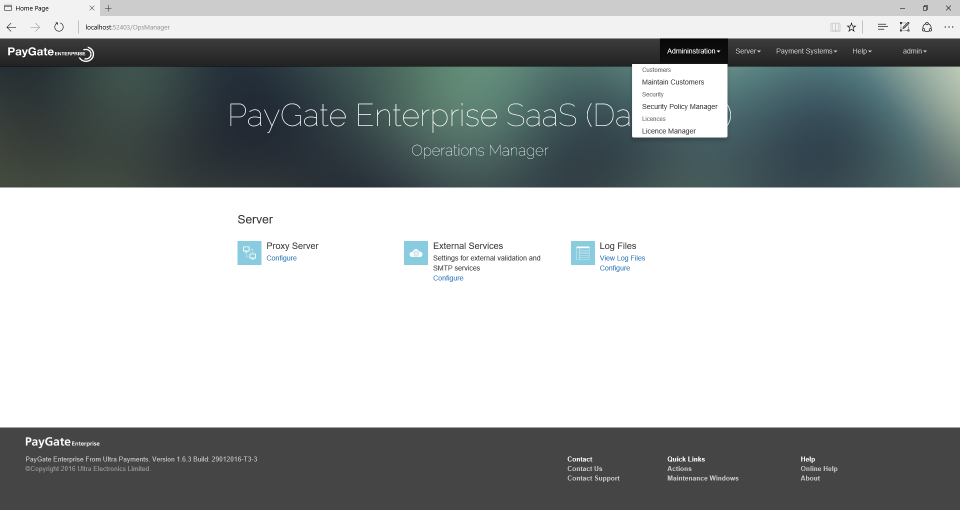Open Security Policy Manager
The width and height of the screenshot is (960, 520).
tap(680, 107)
